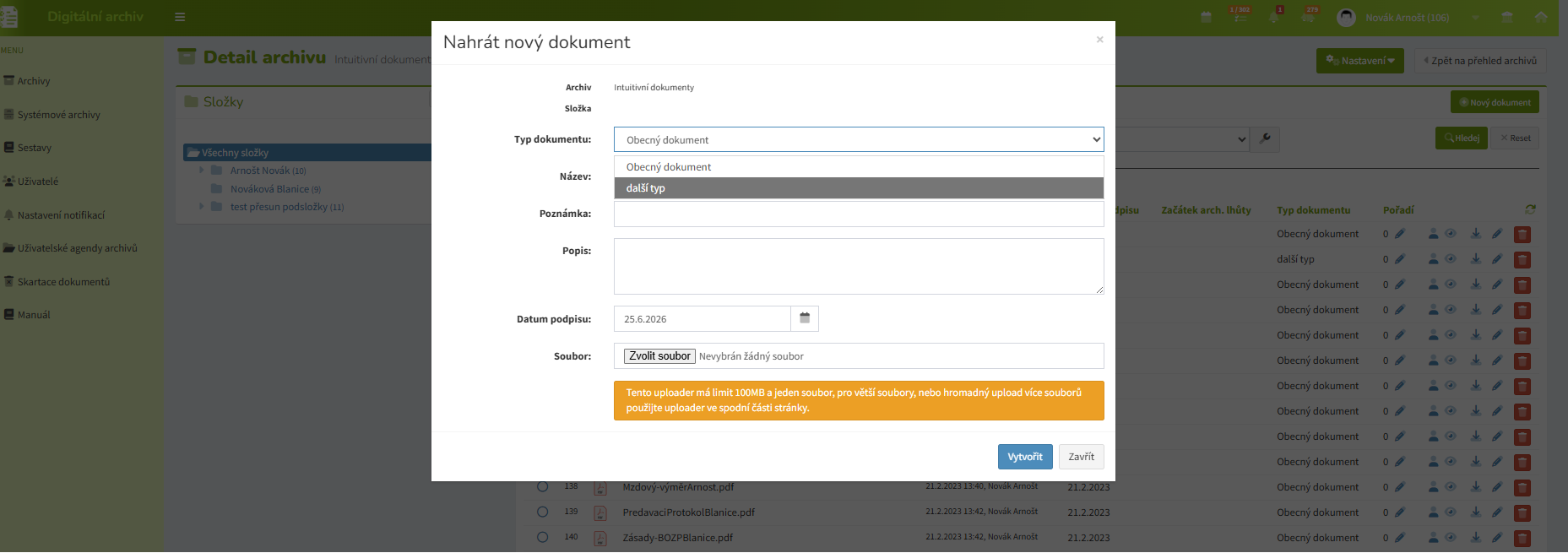The width and height of the screenshot is (1568, 553).
Task: Open the top bar icon with 279 badge
Action: pyautogui.click(x=1309, y=16)
